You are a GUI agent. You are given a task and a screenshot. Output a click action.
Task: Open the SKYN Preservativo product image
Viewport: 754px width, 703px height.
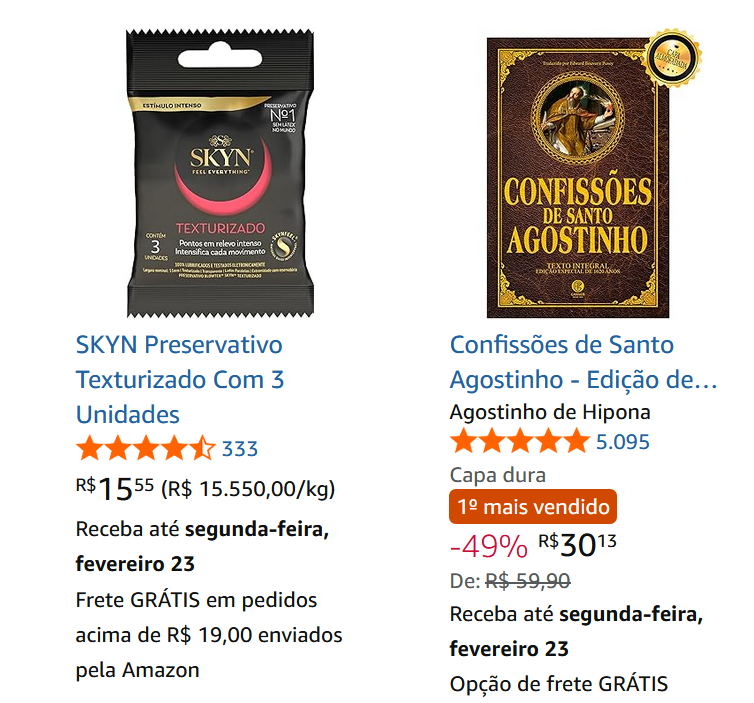pyautogui.click(x=220, y=173)
